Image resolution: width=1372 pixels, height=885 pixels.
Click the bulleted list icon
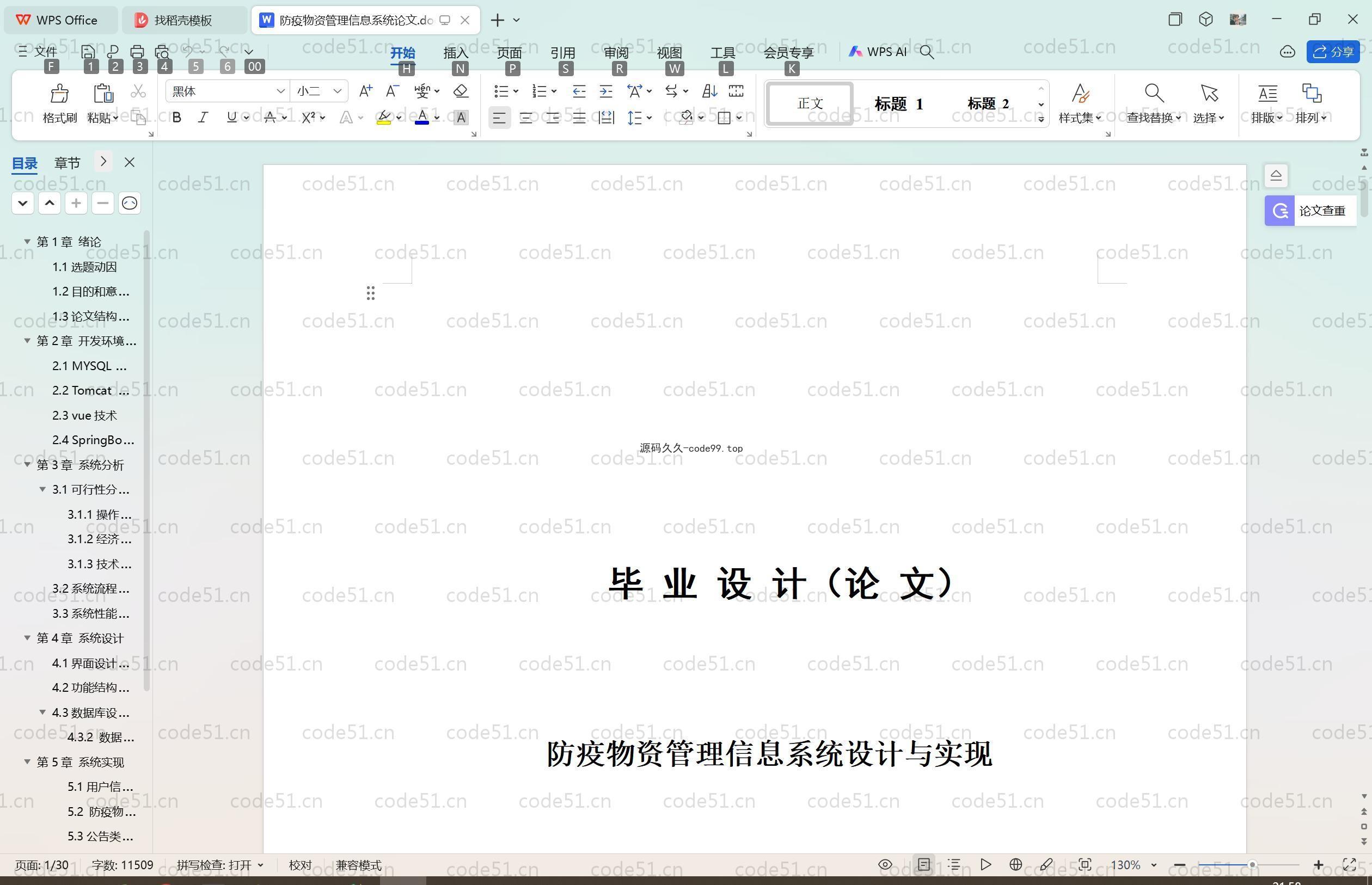(501, 91)
